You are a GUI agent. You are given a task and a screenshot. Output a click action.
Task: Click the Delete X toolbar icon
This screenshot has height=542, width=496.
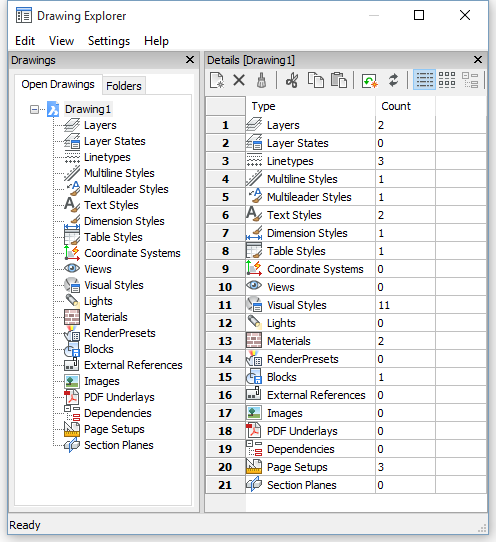tap(239, 81)
